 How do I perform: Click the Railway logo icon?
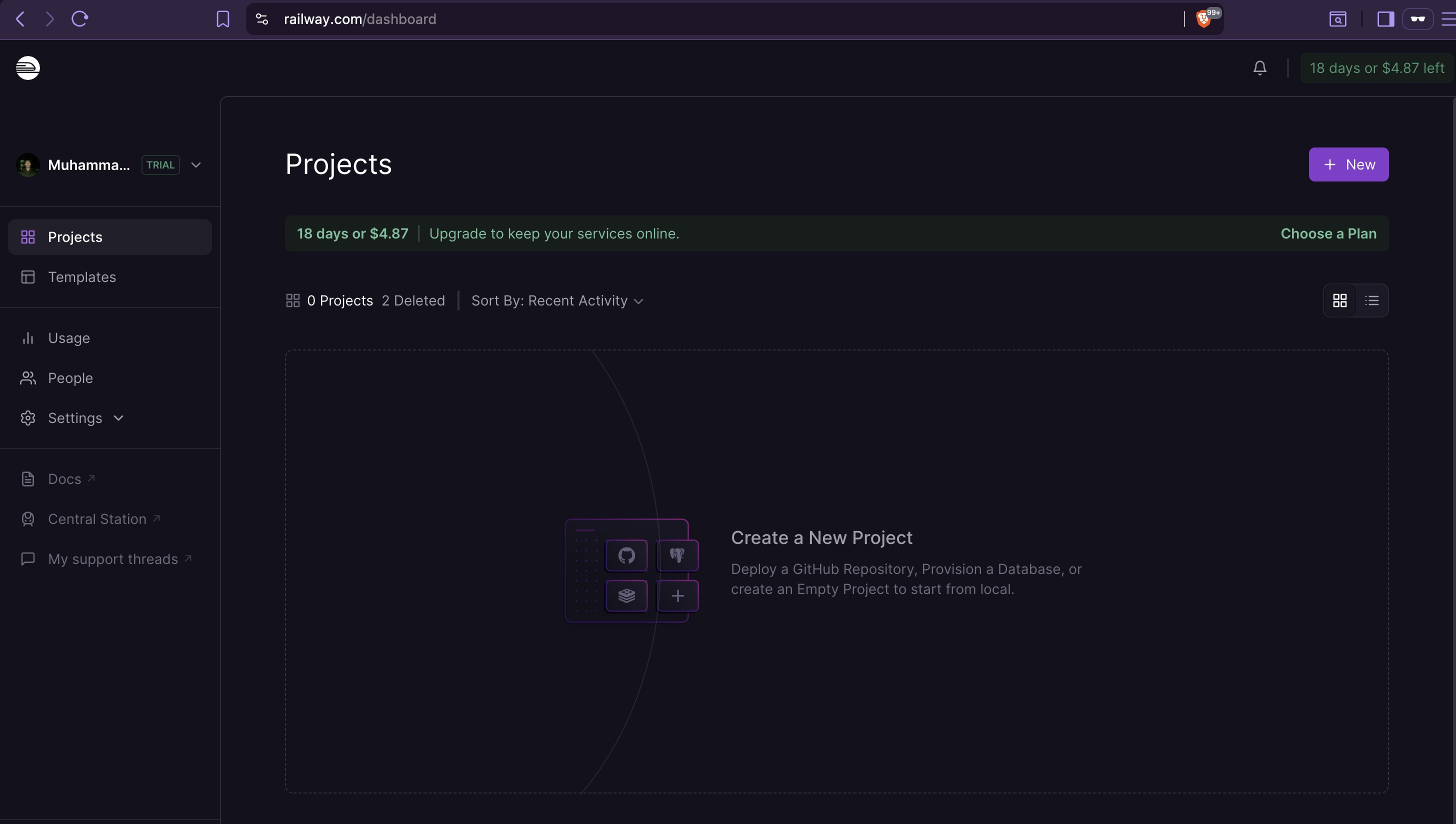[27, 68]
